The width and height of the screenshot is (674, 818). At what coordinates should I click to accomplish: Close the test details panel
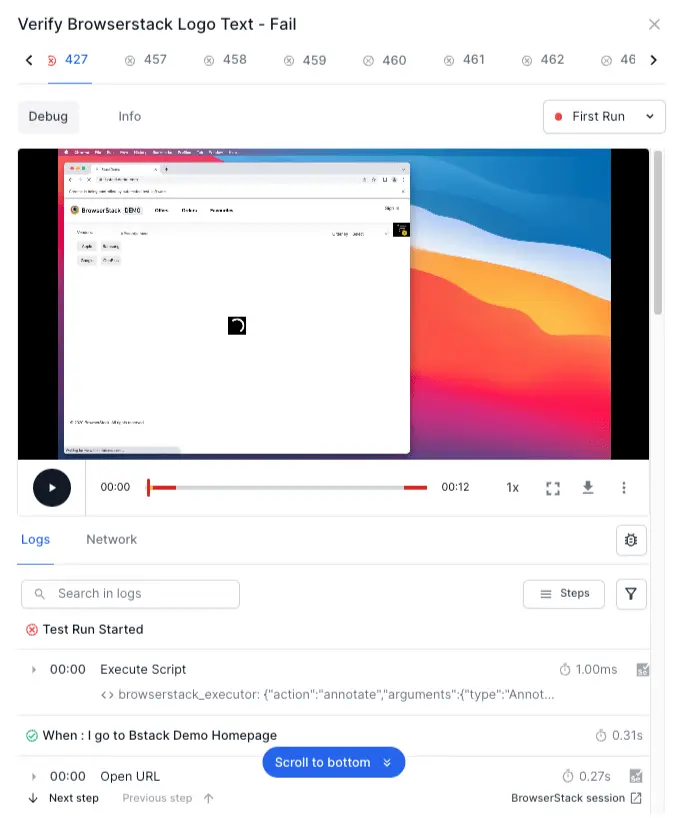click(654, 24)
